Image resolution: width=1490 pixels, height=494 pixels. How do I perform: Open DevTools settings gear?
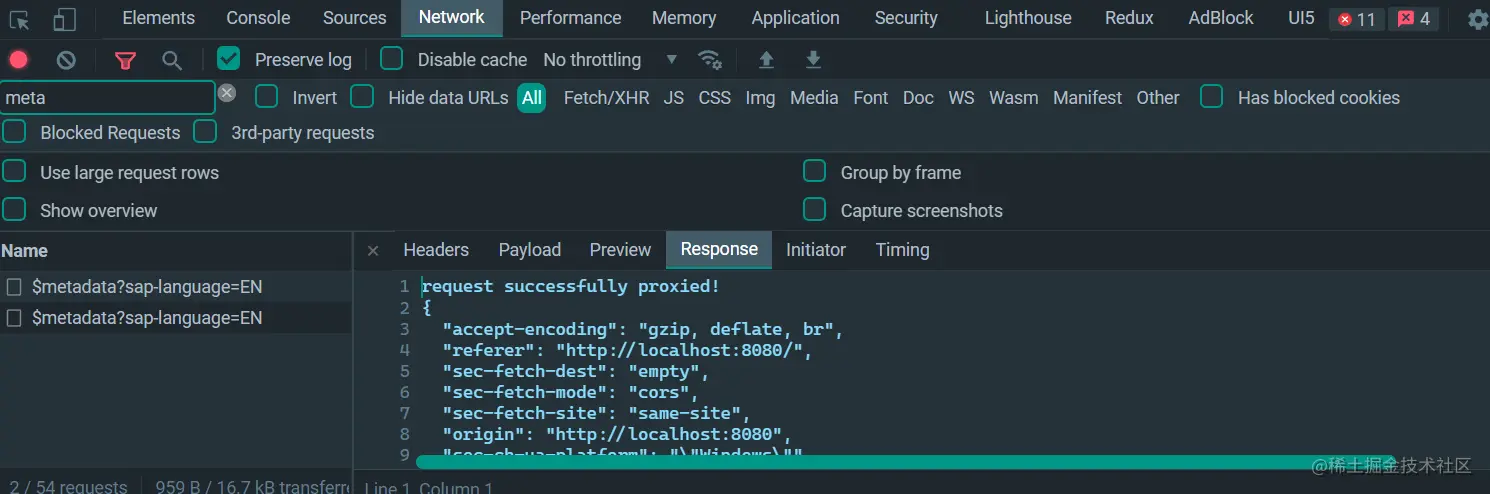[1477, 19]
